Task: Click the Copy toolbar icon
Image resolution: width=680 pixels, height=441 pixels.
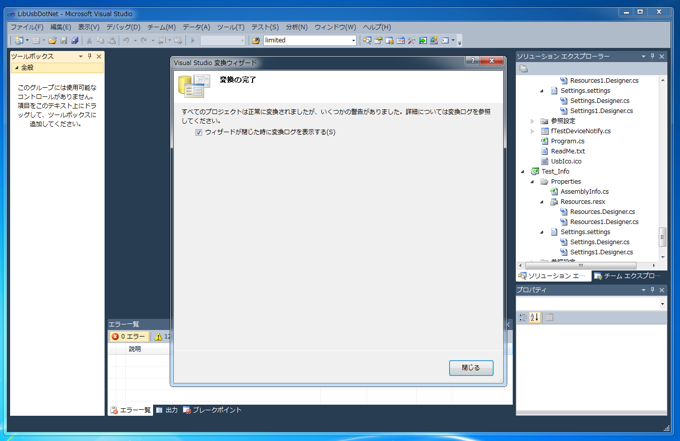Action: [100, 40]
